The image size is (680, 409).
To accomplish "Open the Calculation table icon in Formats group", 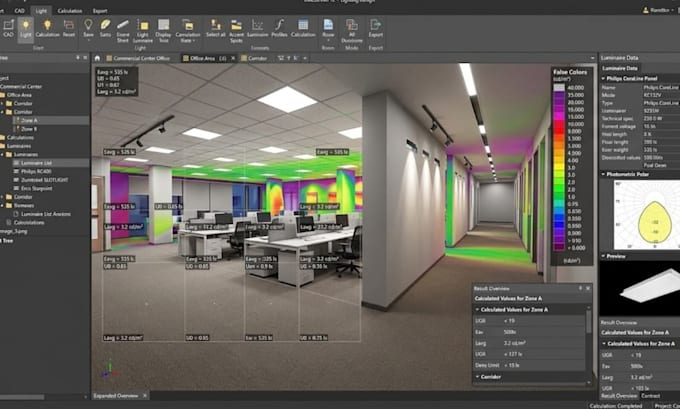I will click(x=303, y=29).
